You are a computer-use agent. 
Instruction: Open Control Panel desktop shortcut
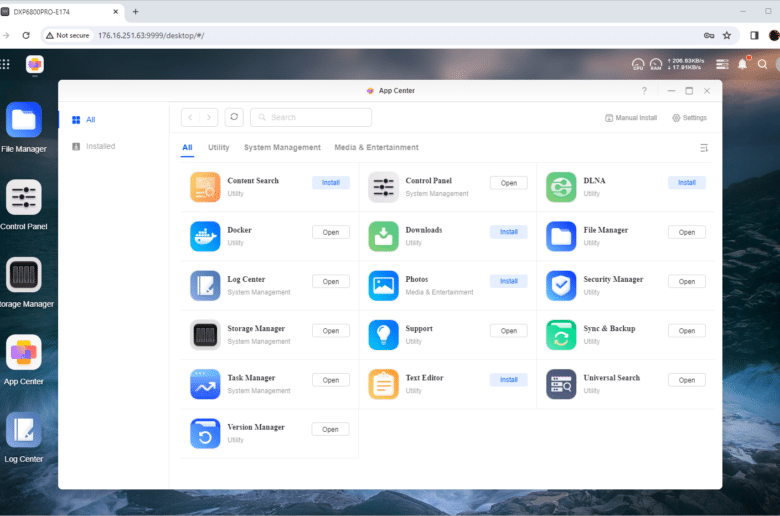[23, 198]
